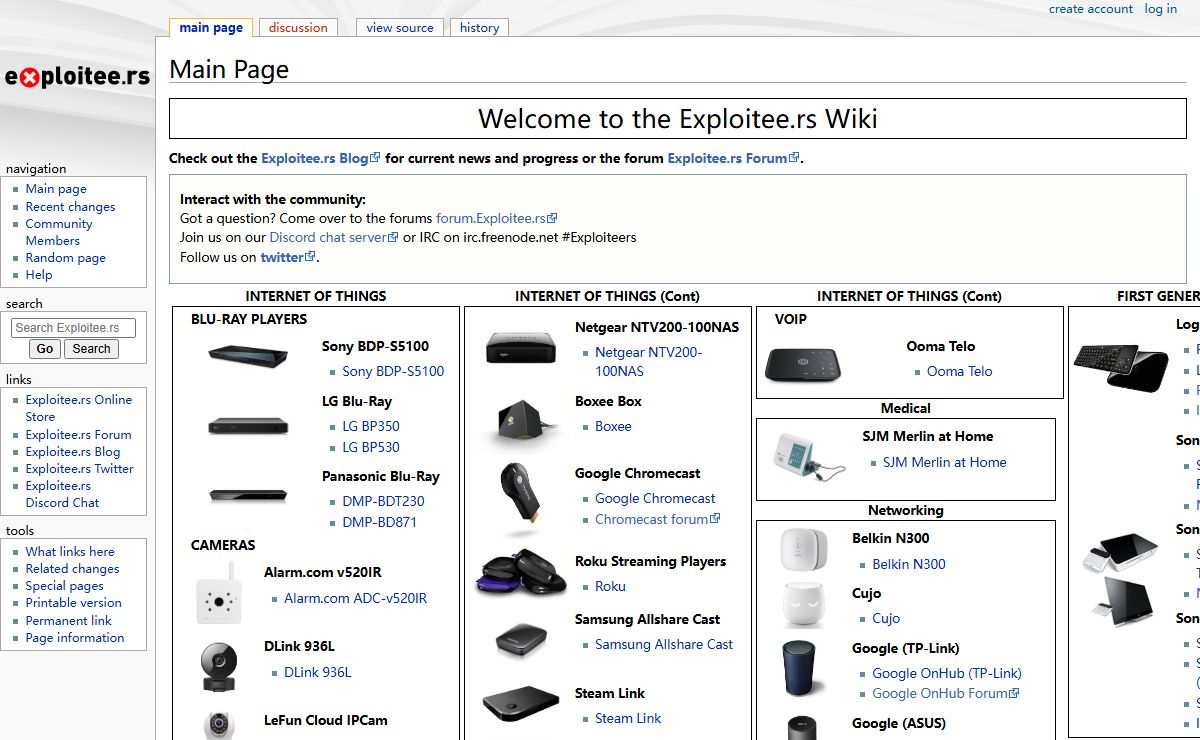This screenshot has height=740, width=1200.
Task: Open the Help link in navigation
Action: click(39, 275)
